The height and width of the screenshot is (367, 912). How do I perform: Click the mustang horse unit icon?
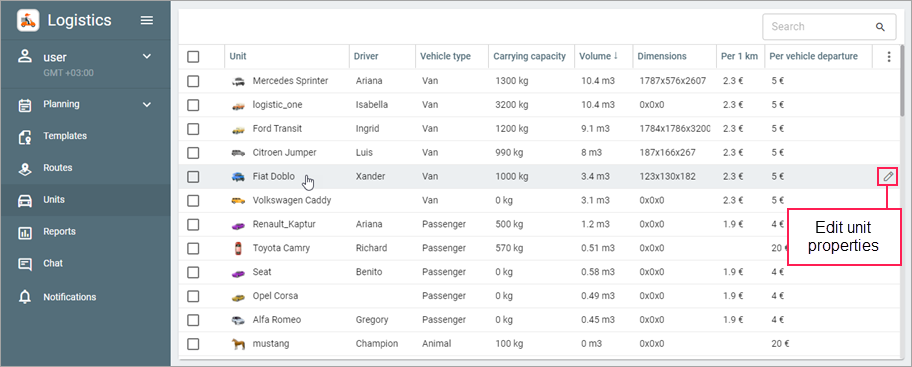237,344
